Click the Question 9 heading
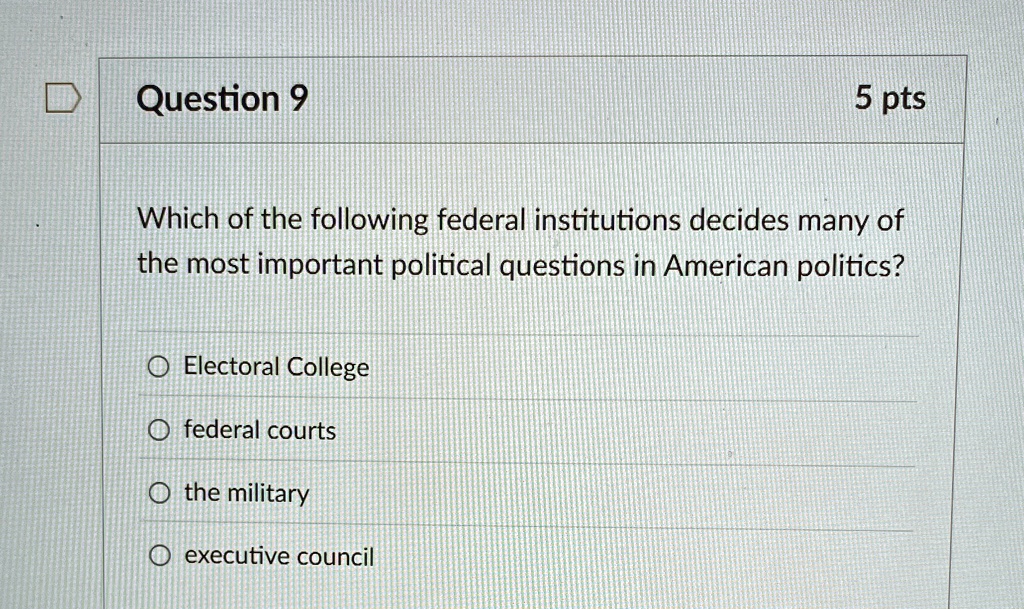The height and width of the screenshot is (609, 1024). 222,99
